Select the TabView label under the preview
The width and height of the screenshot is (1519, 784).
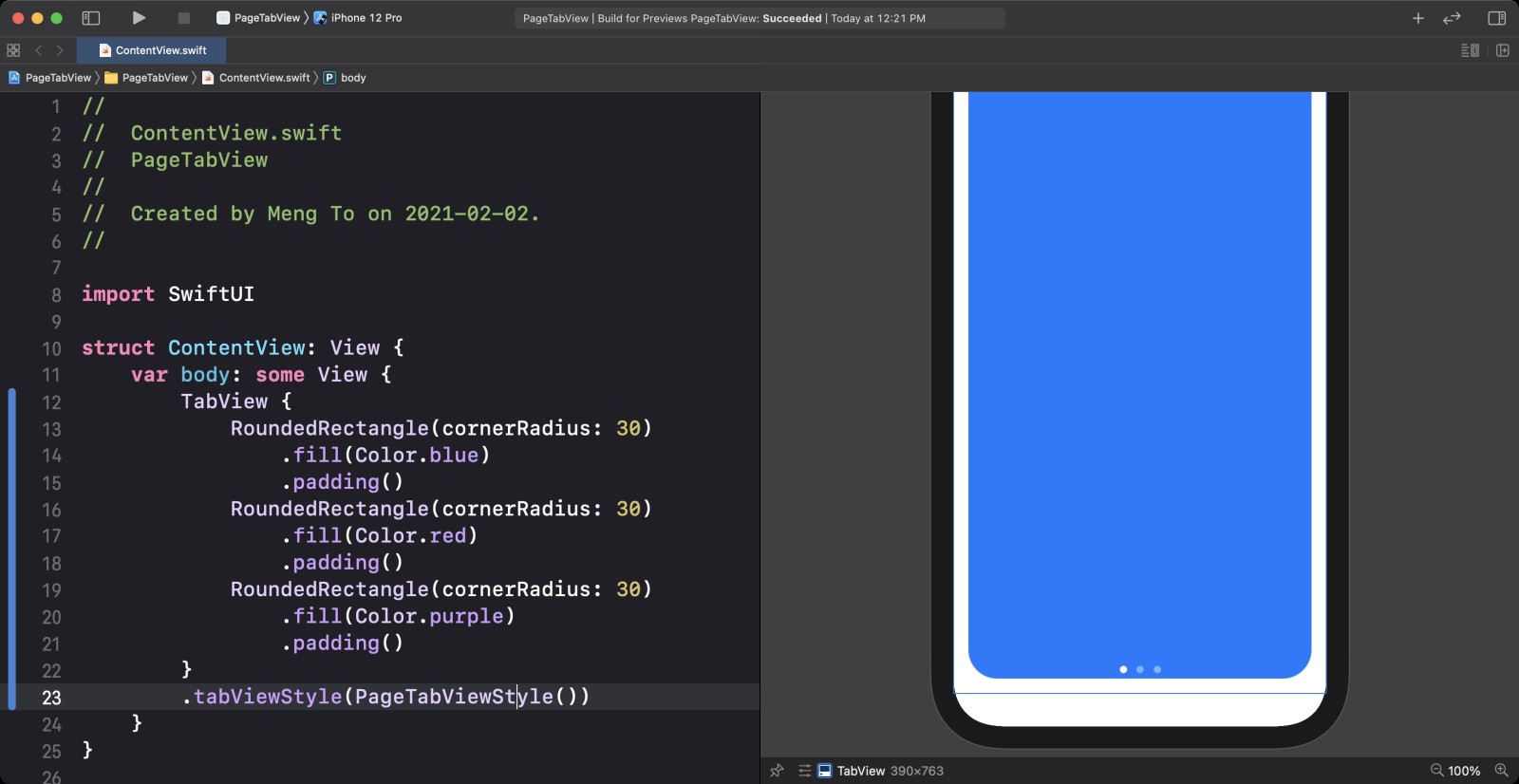click(861, 771)
